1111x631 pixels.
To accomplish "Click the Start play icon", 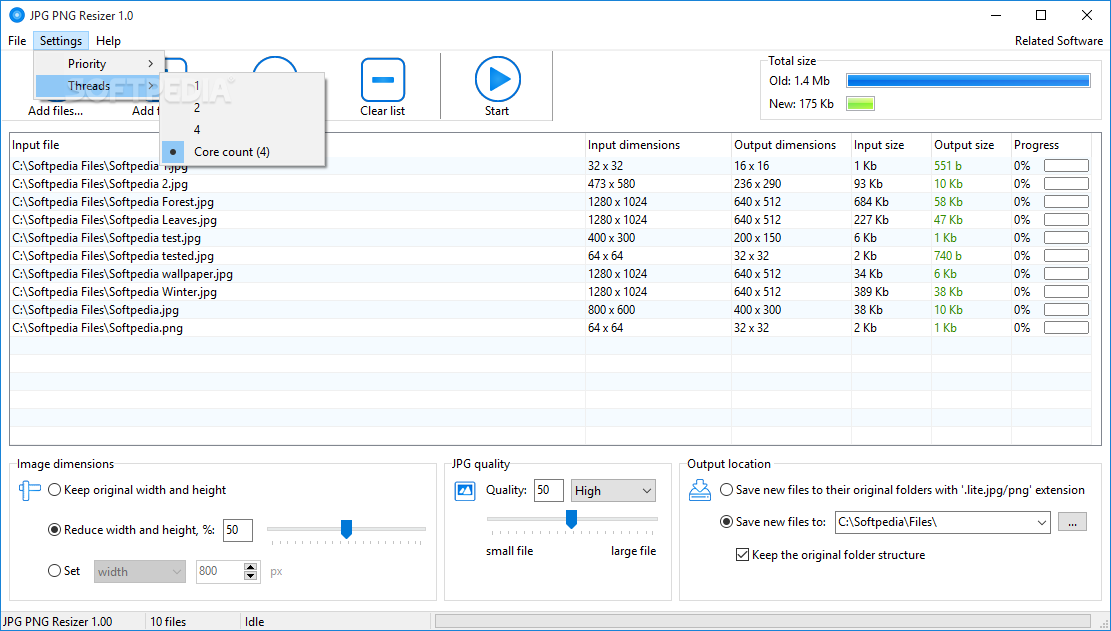I will click(497, 79).
